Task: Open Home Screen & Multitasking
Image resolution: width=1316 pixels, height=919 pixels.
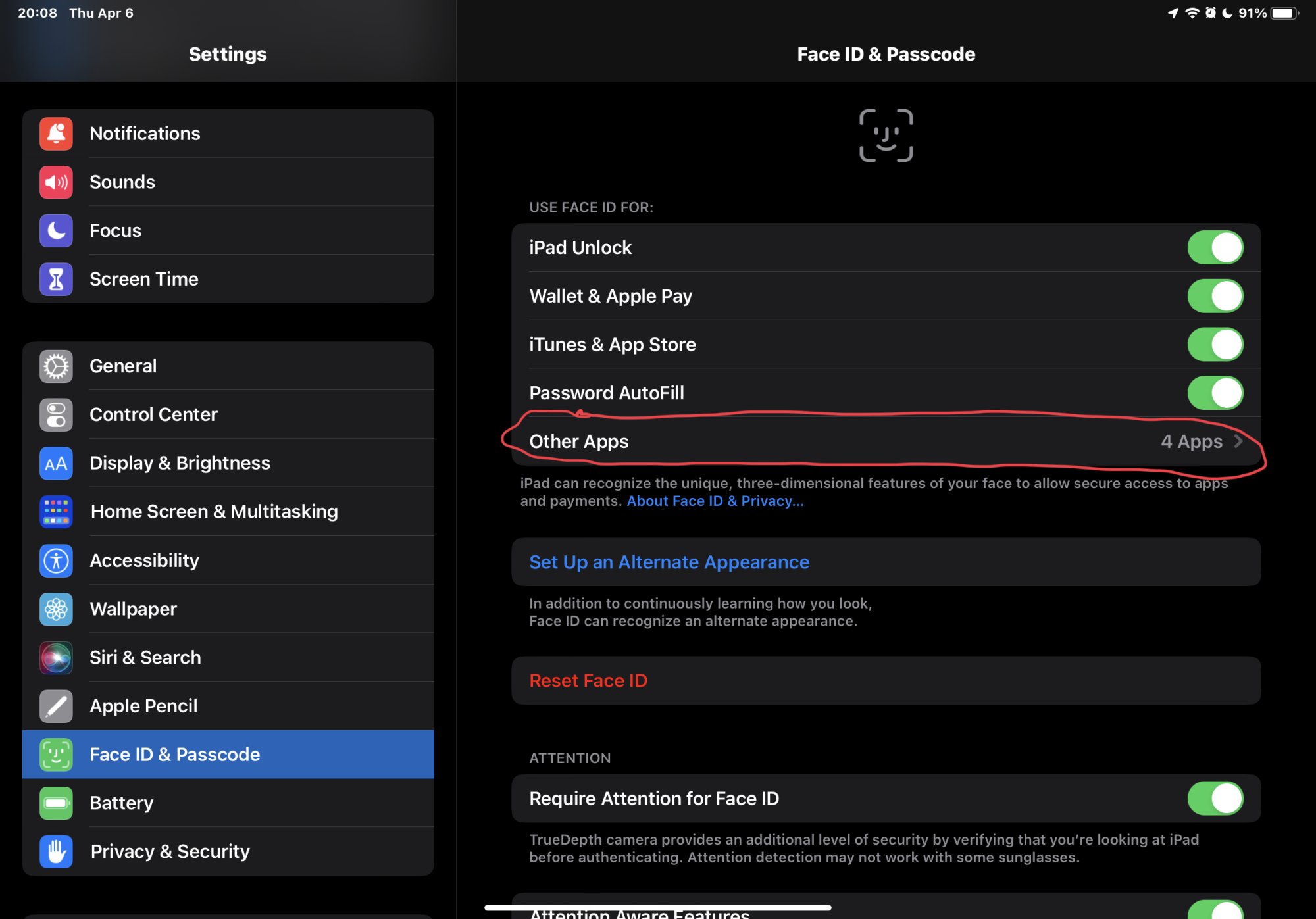Action: point(228,512)
